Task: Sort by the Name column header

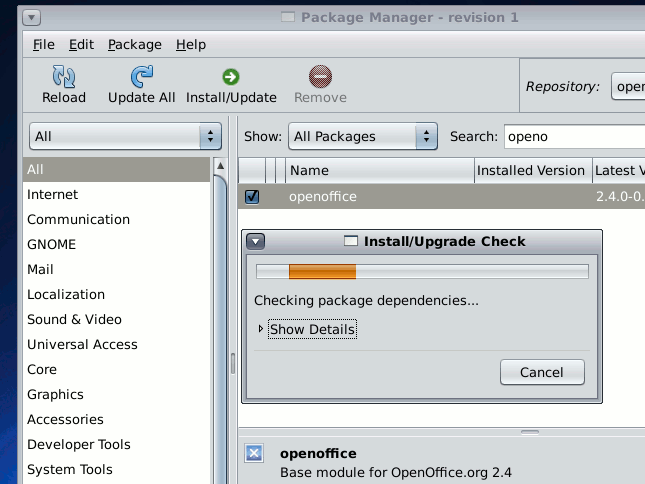Action: pos(380,170)
